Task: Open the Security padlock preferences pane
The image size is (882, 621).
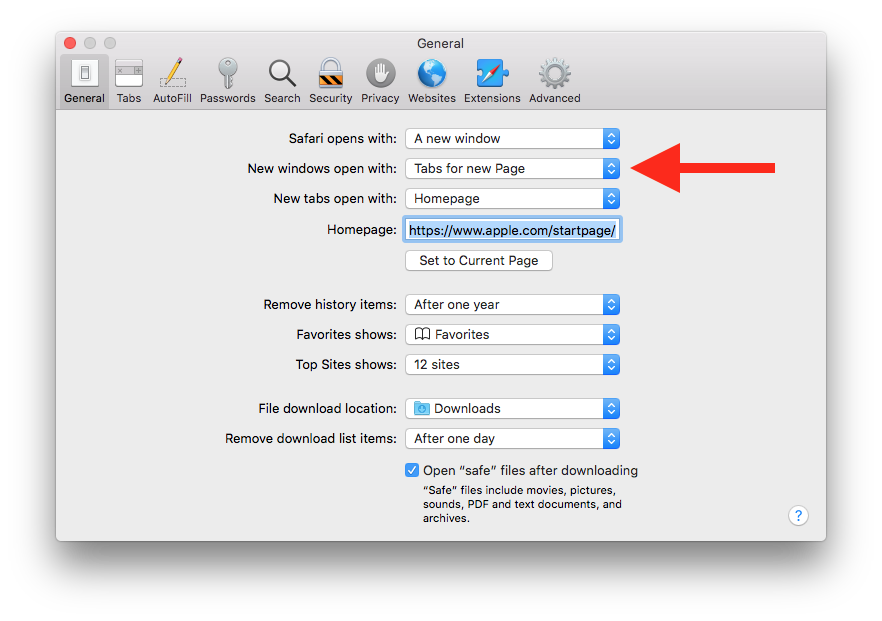Action: (x=331, y=81)
